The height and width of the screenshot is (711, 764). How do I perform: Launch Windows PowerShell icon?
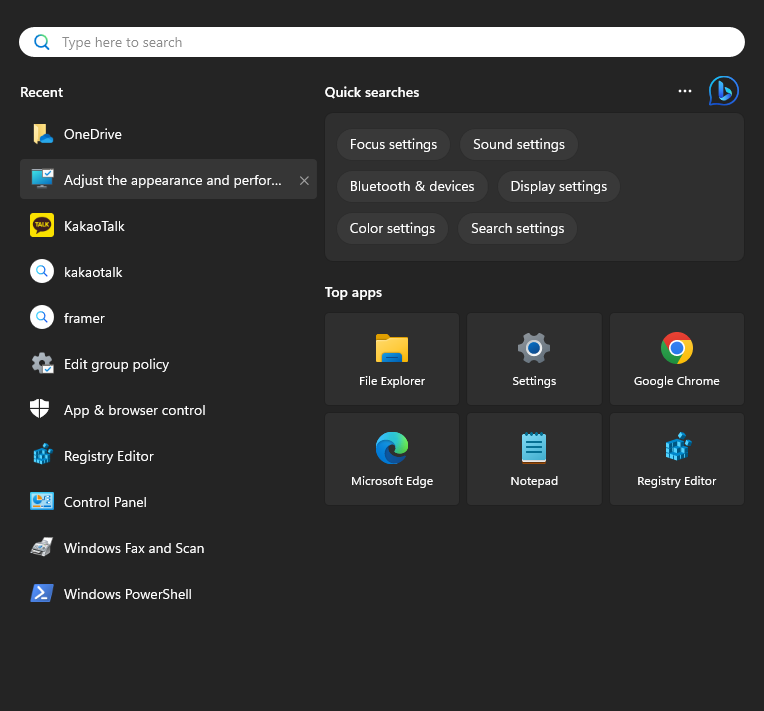pos(42,593)
